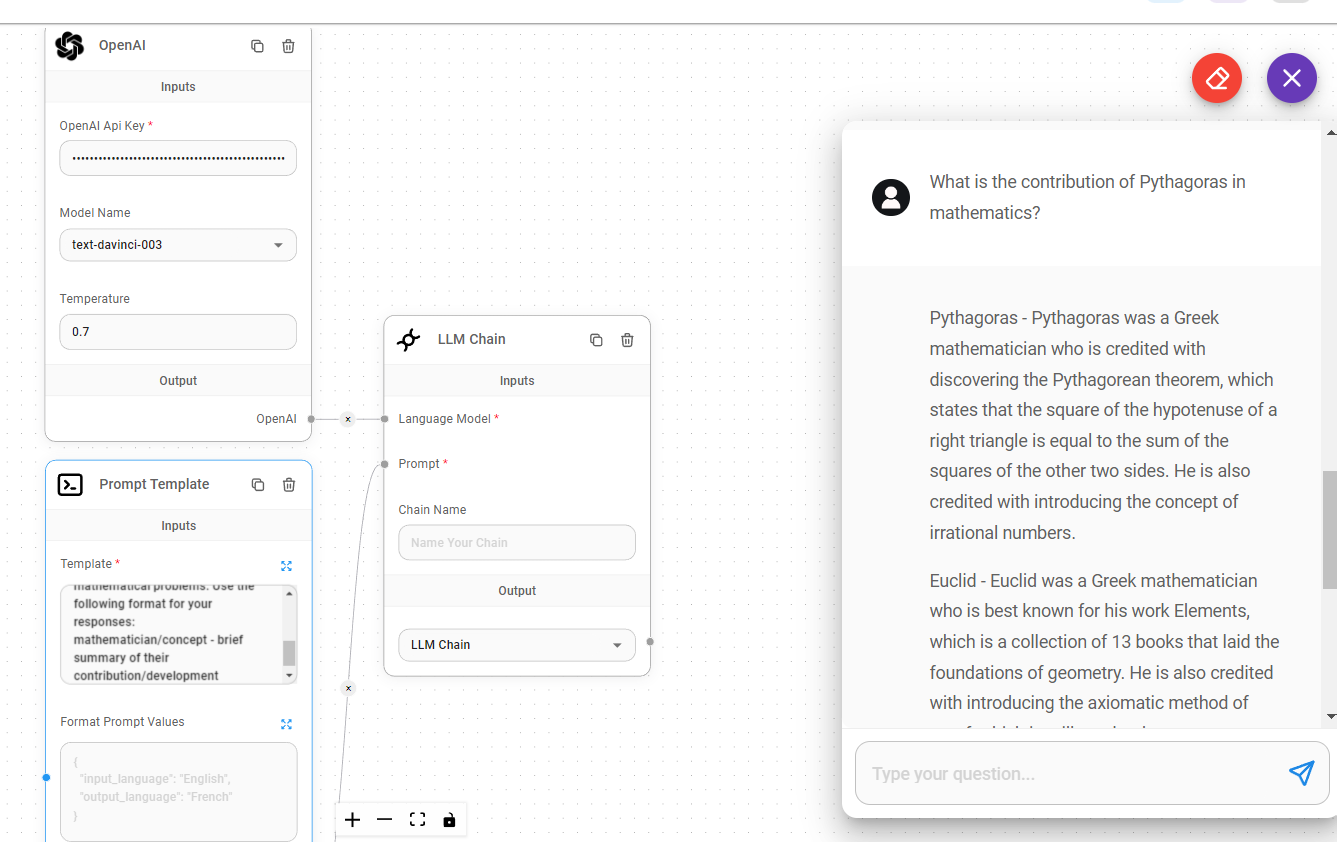Toggle the canvas lock
The image size is (1337, 842).
(449, 819)
